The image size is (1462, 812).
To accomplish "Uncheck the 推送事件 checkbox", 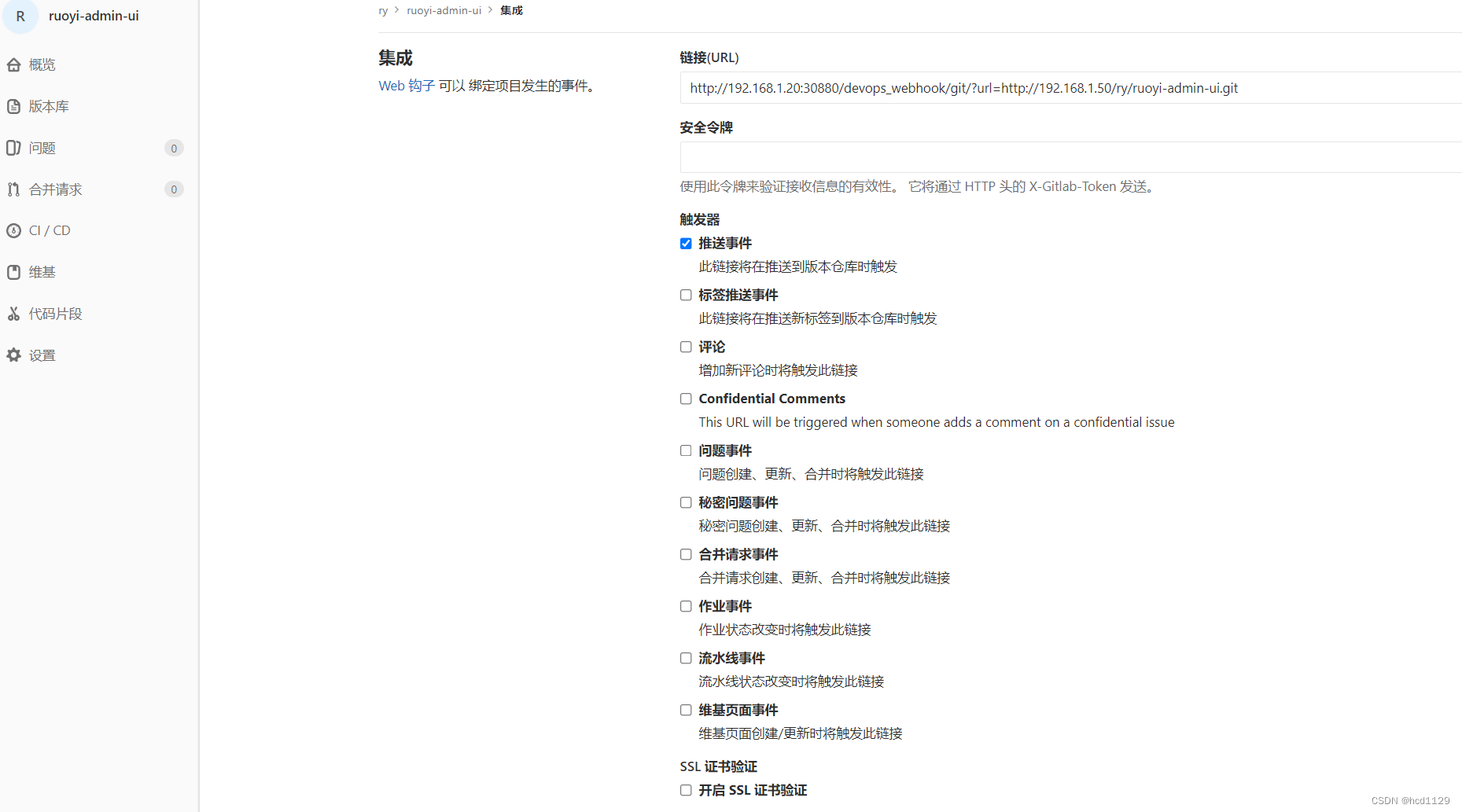I will 686,244.
